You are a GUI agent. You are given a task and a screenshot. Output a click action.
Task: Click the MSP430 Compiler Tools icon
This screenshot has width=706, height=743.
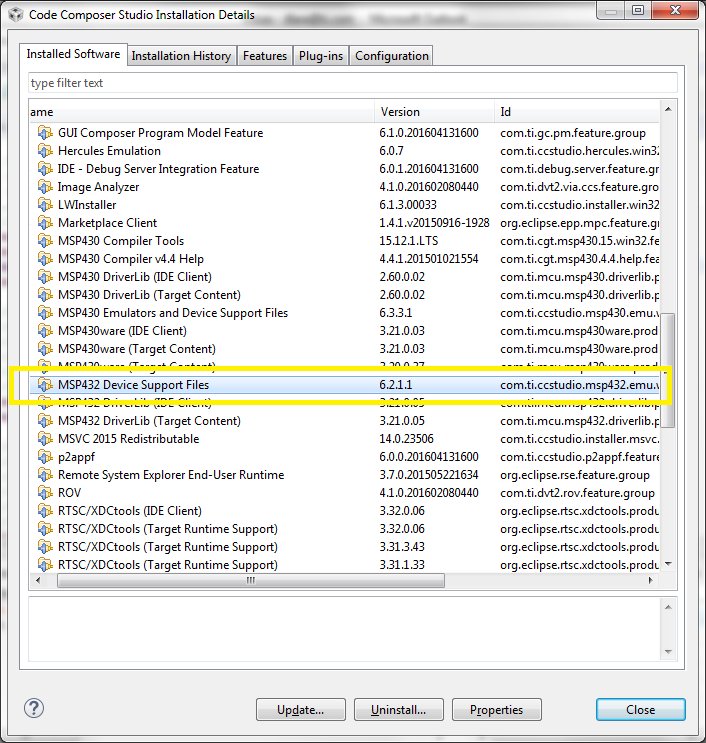tap(45, 241)
